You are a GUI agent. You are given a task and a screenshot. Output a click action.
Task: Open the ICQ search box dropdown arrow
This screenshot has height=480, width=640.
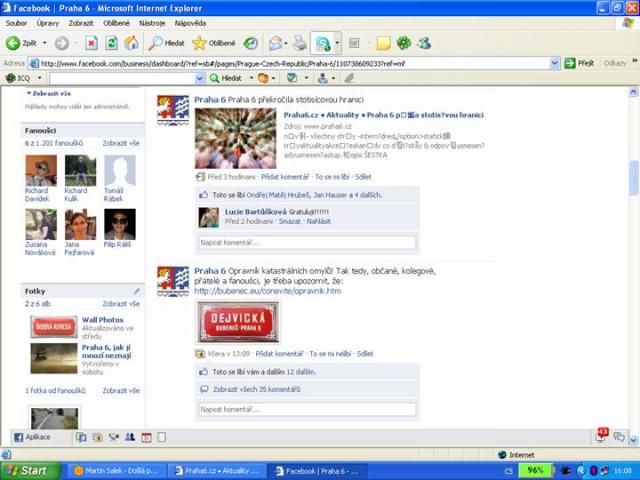tap(200, 78)
